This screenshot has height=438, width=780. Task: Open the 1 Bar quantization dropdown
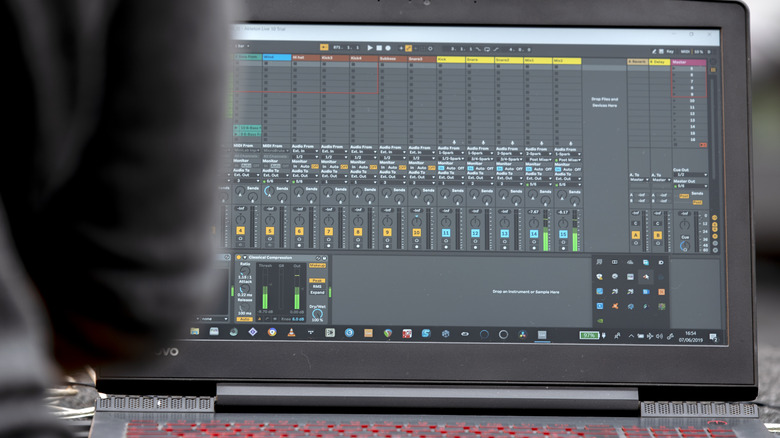[x=242, y=46]
